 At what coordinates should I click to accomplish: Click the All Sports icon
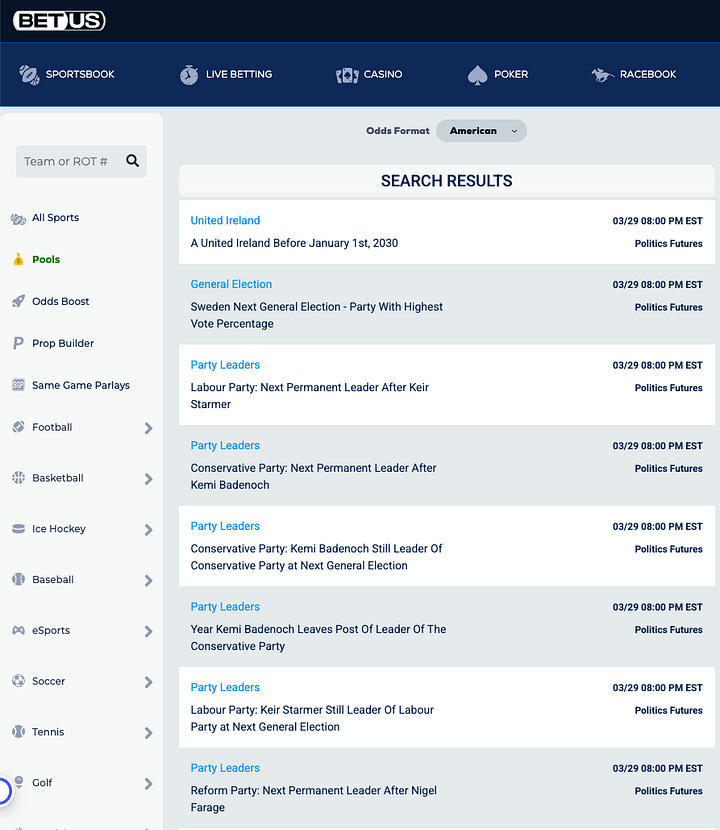tap(19, 218)
